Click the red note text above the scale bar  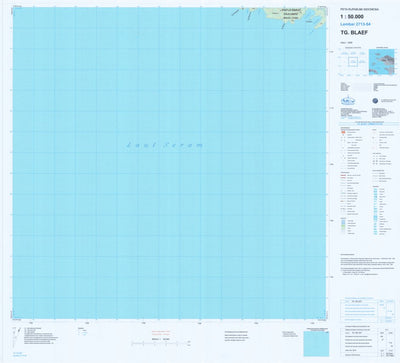tap(161, 332)
